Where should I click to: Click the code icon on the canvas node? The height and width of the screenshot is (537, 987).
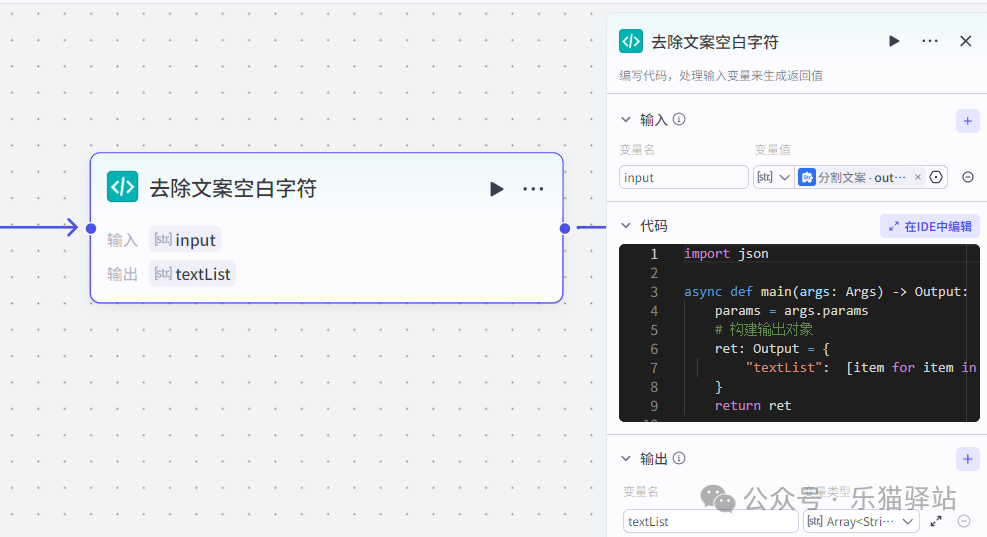click(122, 187)
